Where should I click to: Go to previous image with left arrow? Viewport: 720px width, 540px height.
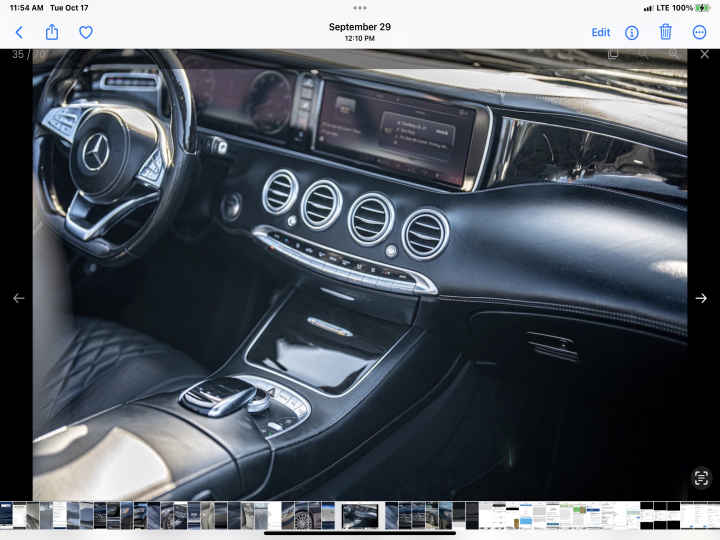coord(19,298)
